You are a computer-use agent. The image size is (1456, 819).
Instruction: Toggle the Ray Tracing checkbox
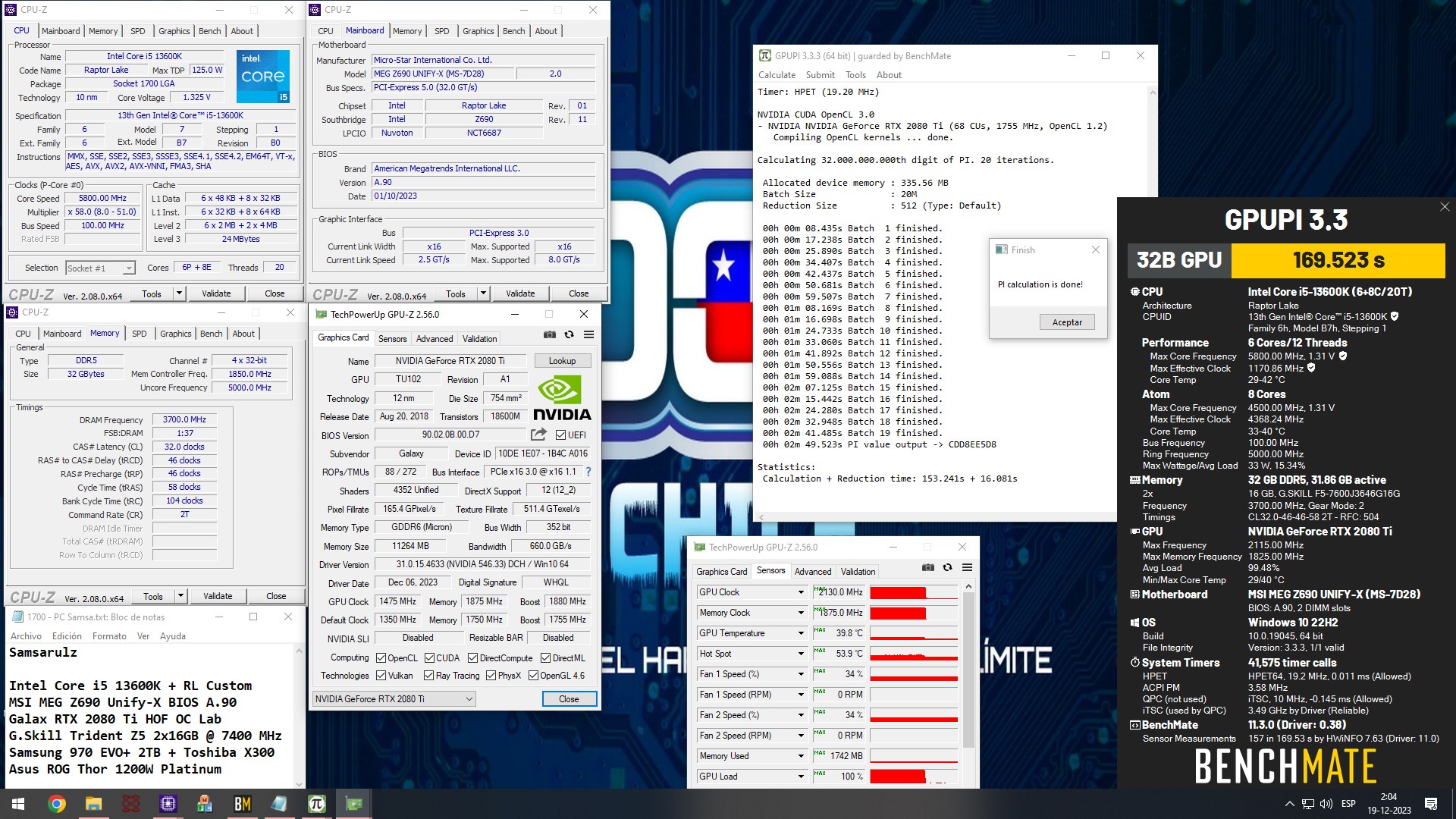point(428,676)
